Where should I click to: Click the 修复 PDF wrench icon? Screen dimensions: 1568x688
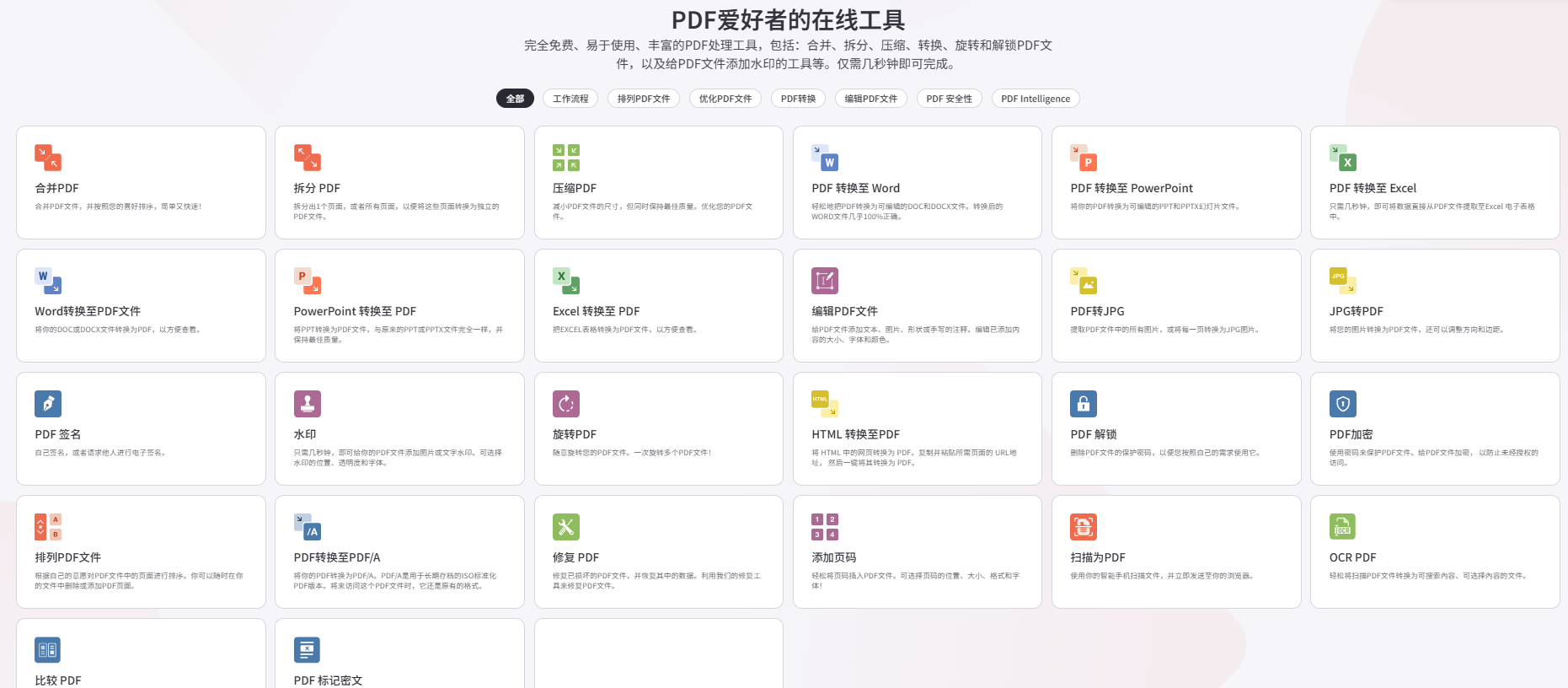pyautogui.click(x=566, y=527)
